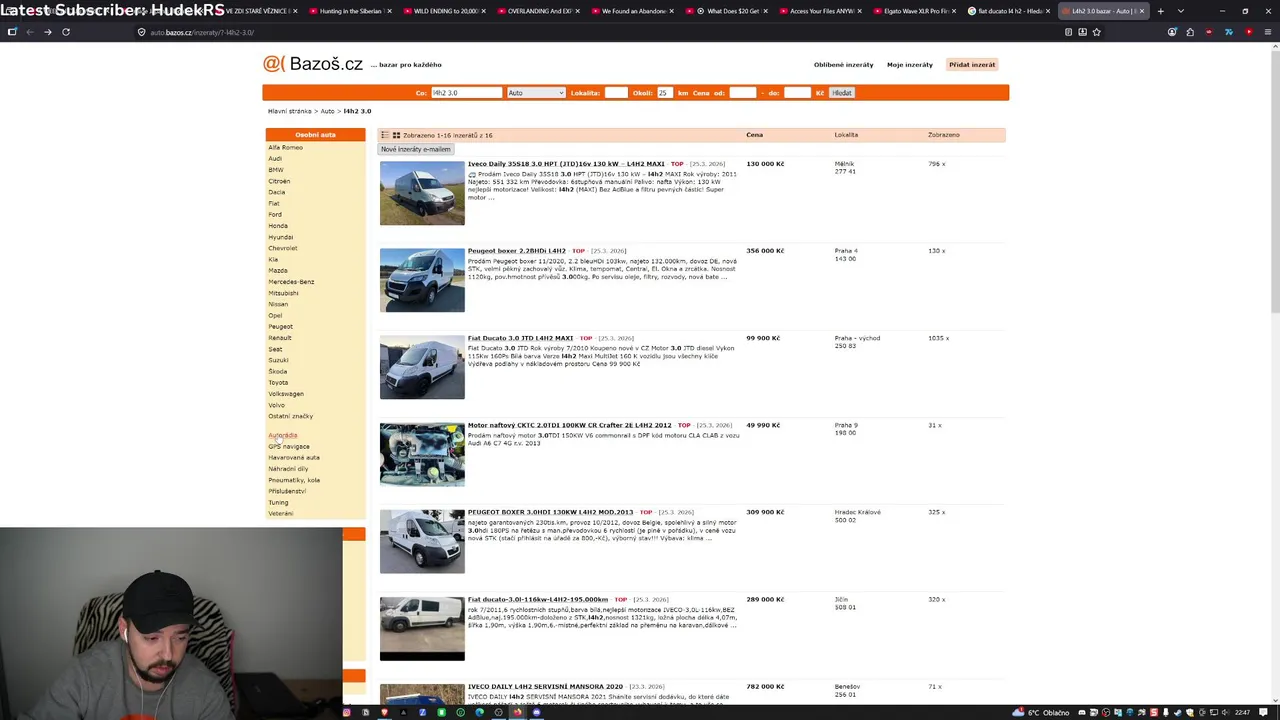Reload the page in browser
Screen dimensions: 1280x720
coord(66,32)
